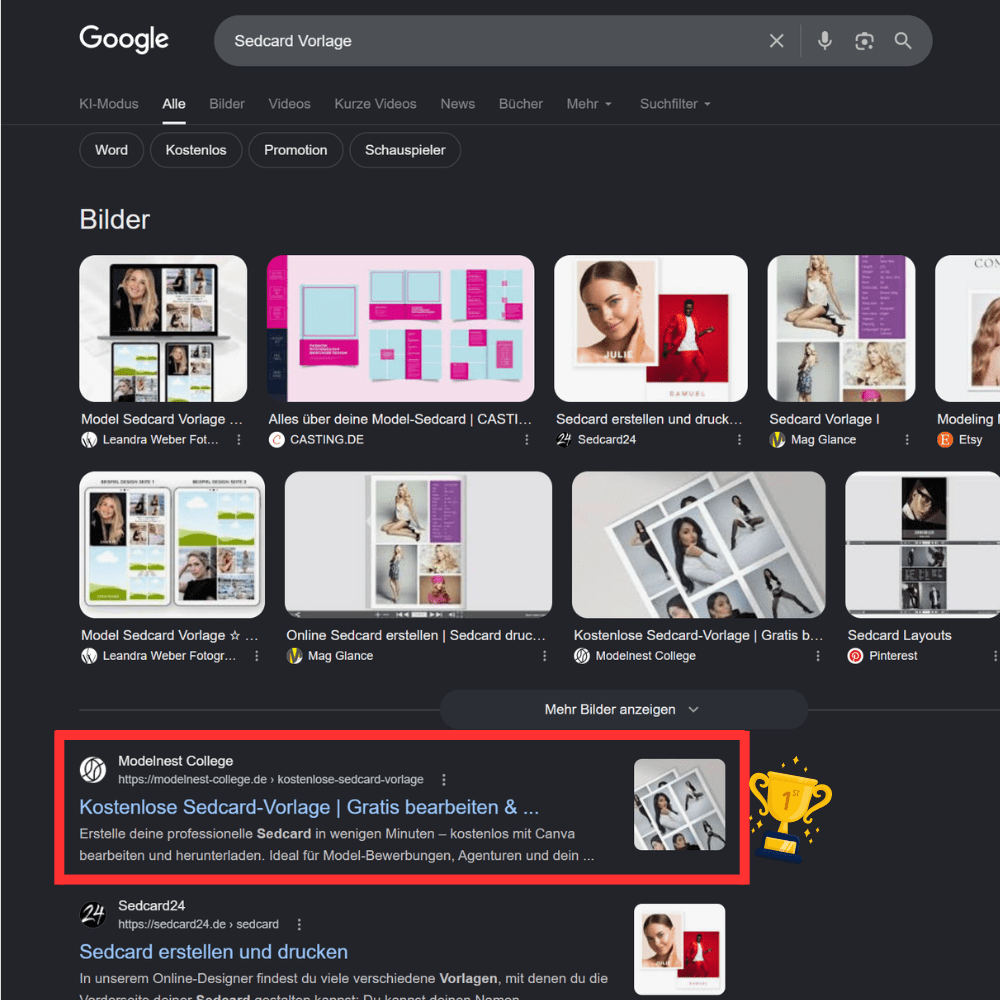This screenshot has height=1000, width=1000.
Task: Open Pinterest Sedcard Layouts image thumbnail
Action: pyautogui.click(x=922, y=545)
